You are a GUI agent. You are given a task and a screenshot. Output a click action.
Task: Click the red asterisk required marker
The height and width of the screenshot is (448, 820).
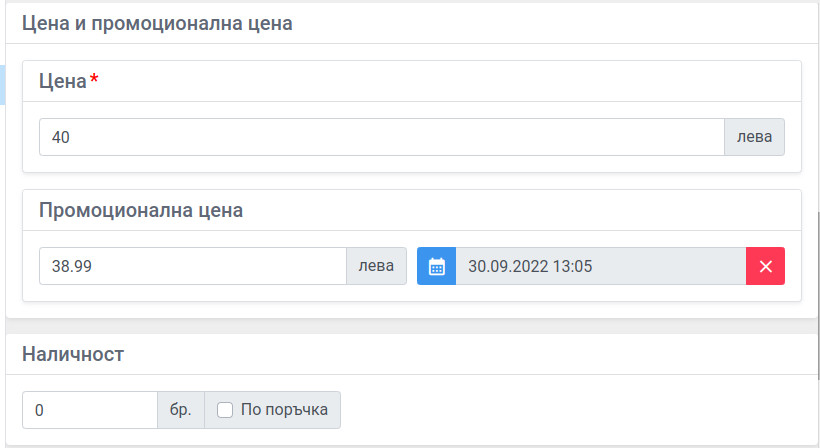[94, 78]
